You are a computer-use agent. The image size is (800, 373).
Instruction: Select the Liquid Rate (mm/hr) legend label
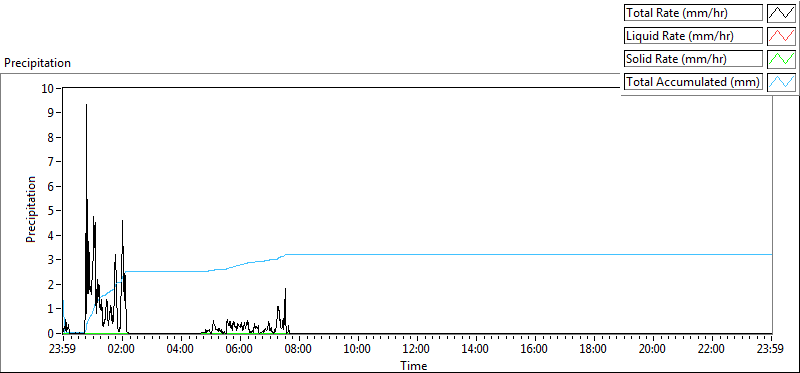click(x=693, y=36)
